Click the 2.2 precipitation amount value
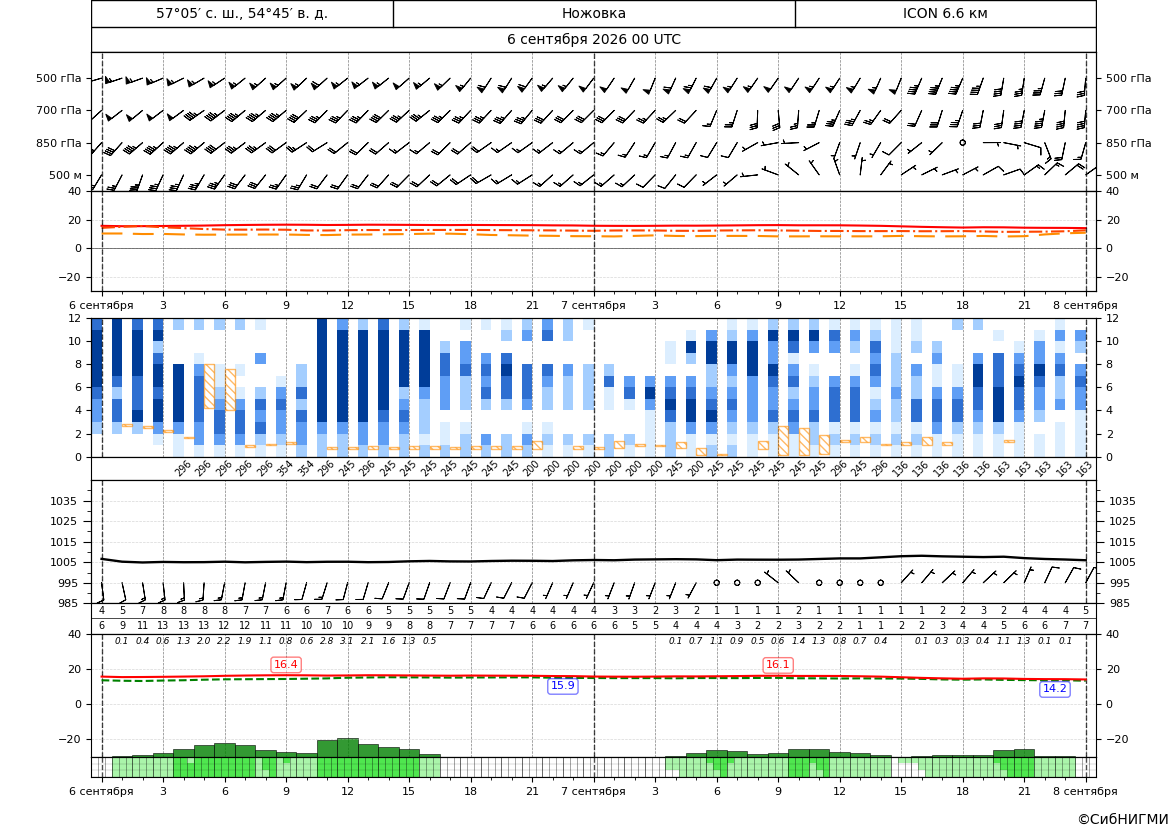 (224, 641)
